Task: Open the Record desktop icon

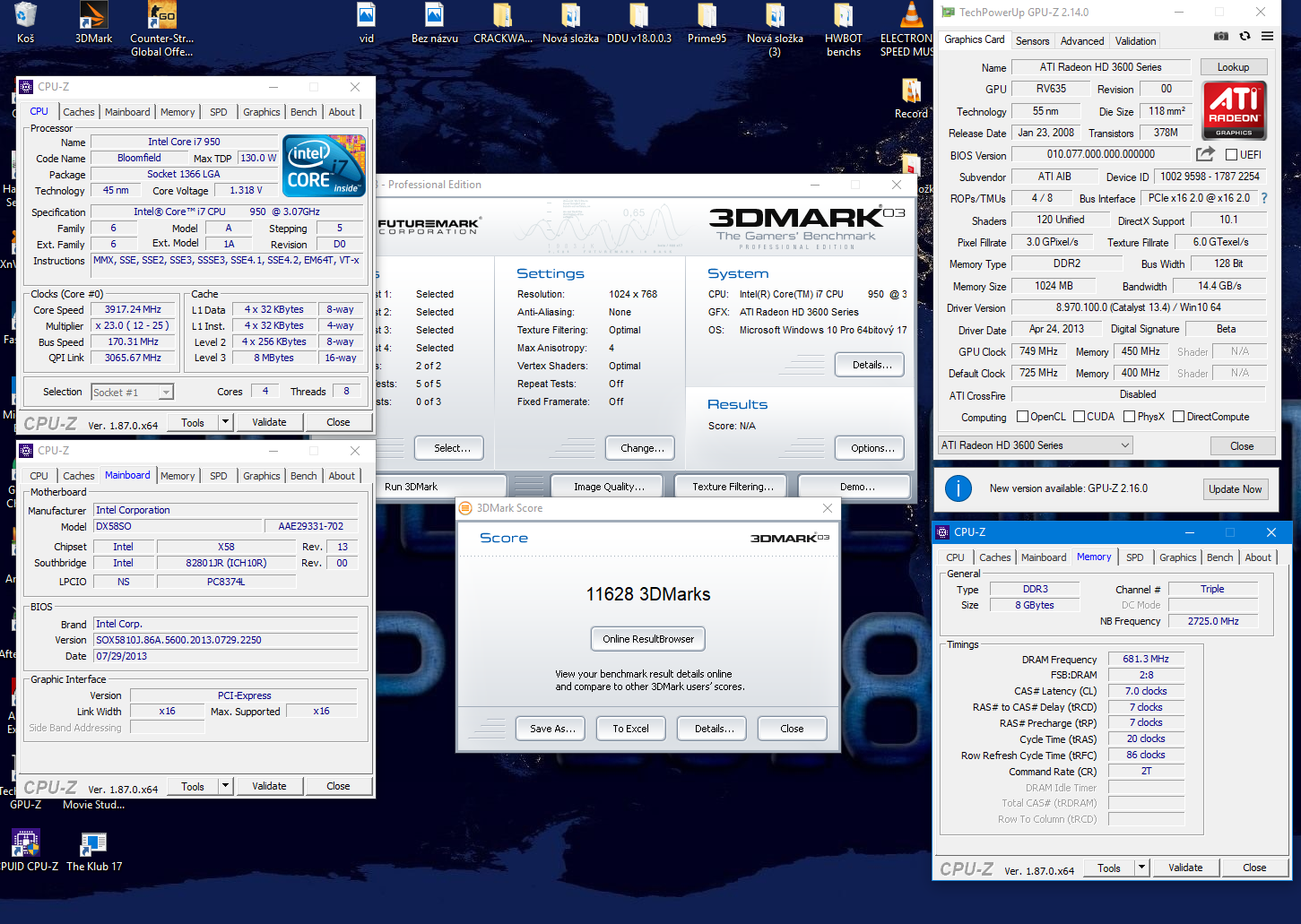Action: [911, 99]
